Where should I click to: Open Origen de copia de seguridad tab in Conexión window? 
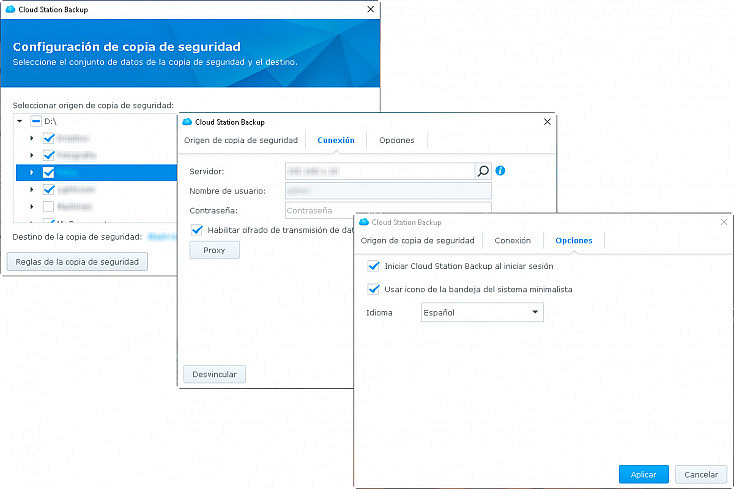pyautogui.click(x=241, y=140)
